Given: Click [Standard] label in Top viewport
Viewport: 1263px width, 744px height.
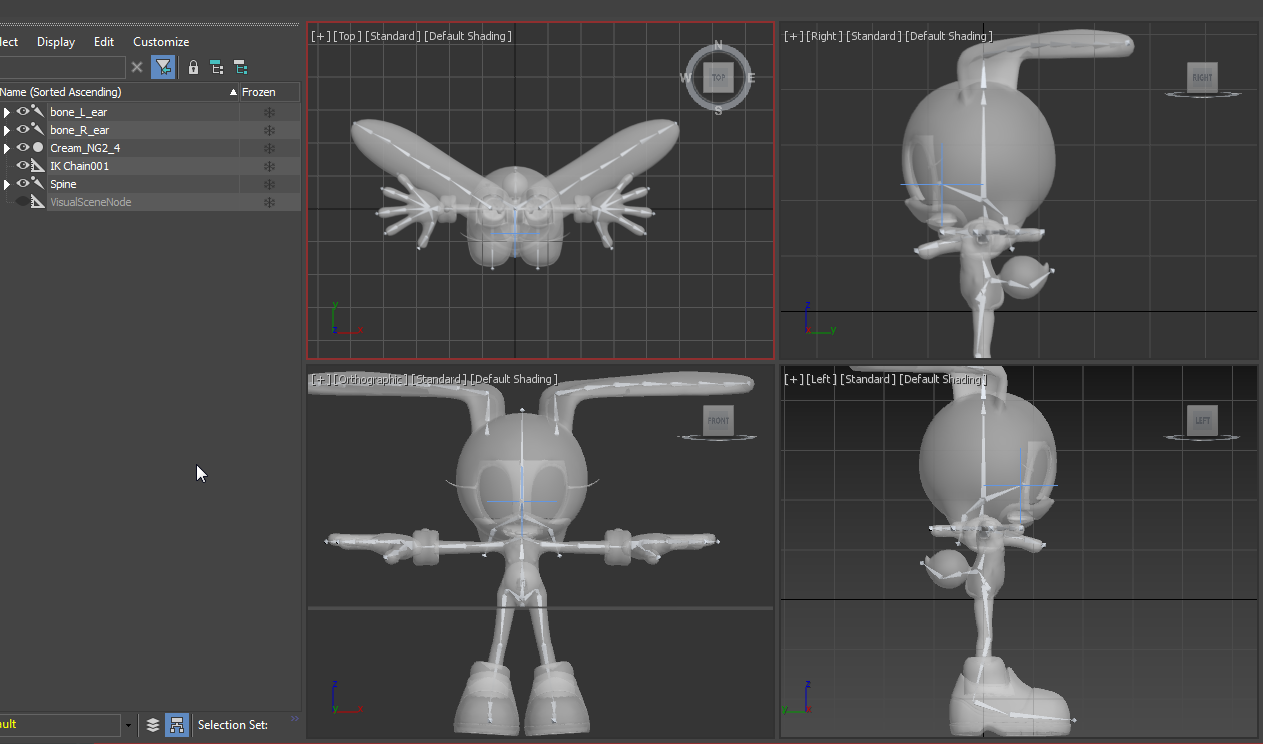Looking at the screenshot, I should pyautogui.click(x=393, y=36).
